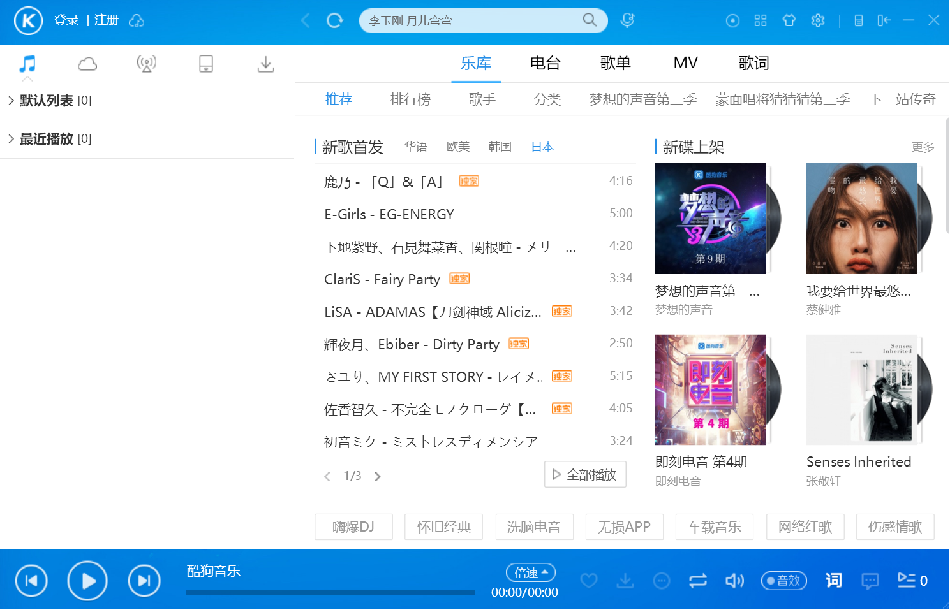
Task: Filter new songs by 日本
Action: pos(542,146)
